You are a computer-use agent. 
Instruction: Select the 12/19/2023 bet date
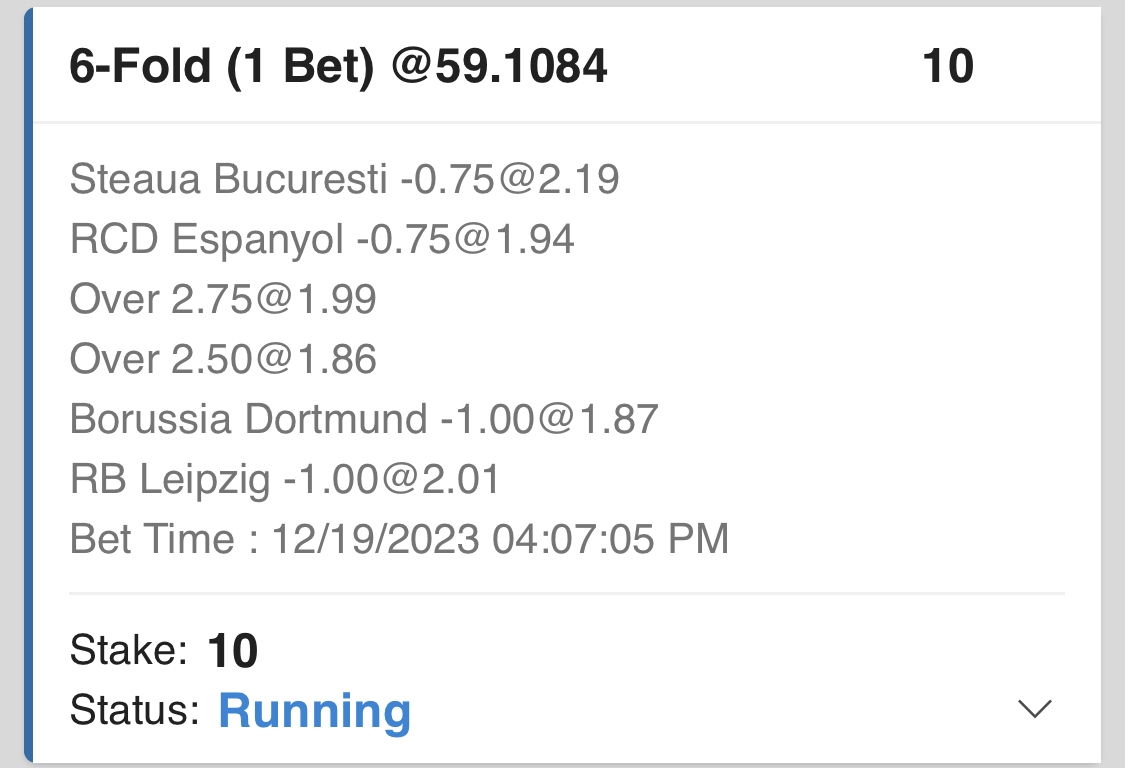[376, 540]
